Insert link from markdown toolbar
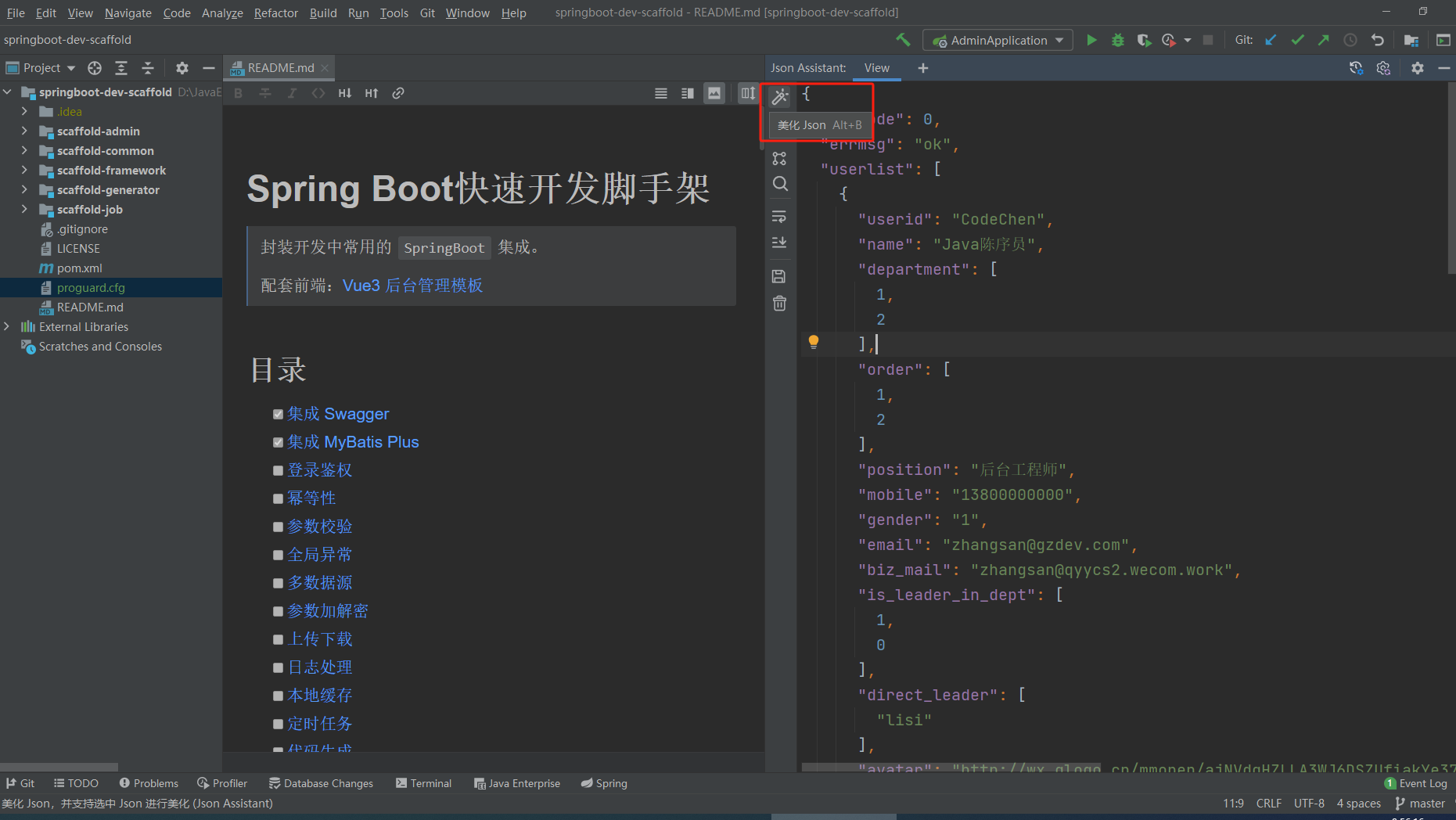Image resolution: width=1456 pixels, height=820 pixels. tap(398, 93)
